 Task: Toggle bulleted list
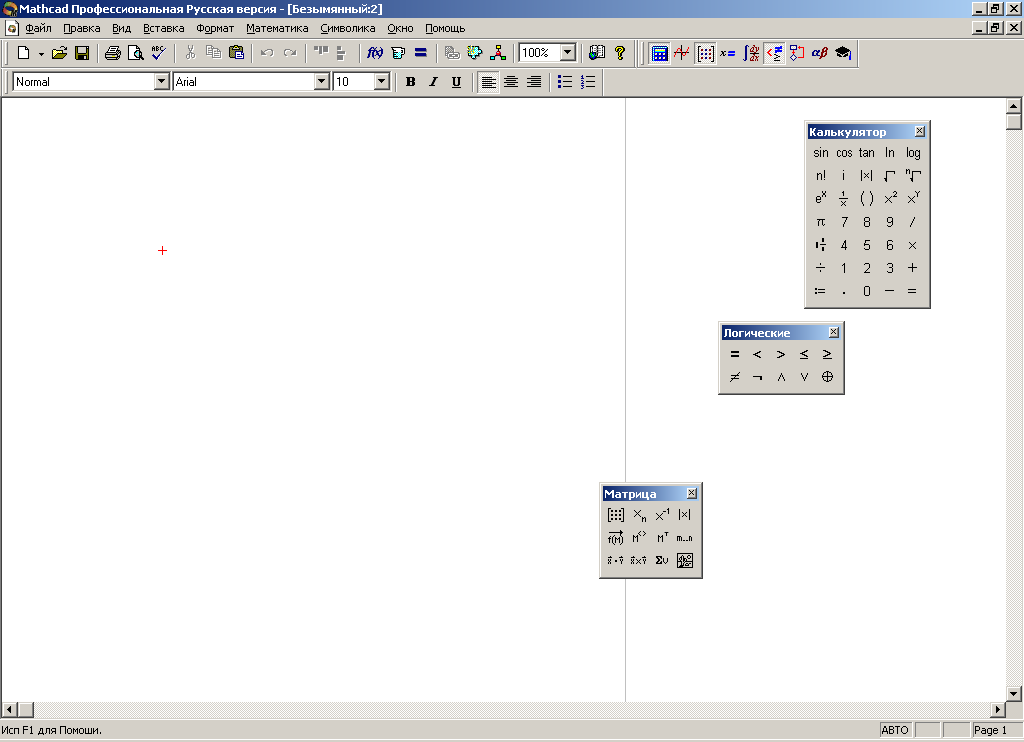tap(565, 82)
